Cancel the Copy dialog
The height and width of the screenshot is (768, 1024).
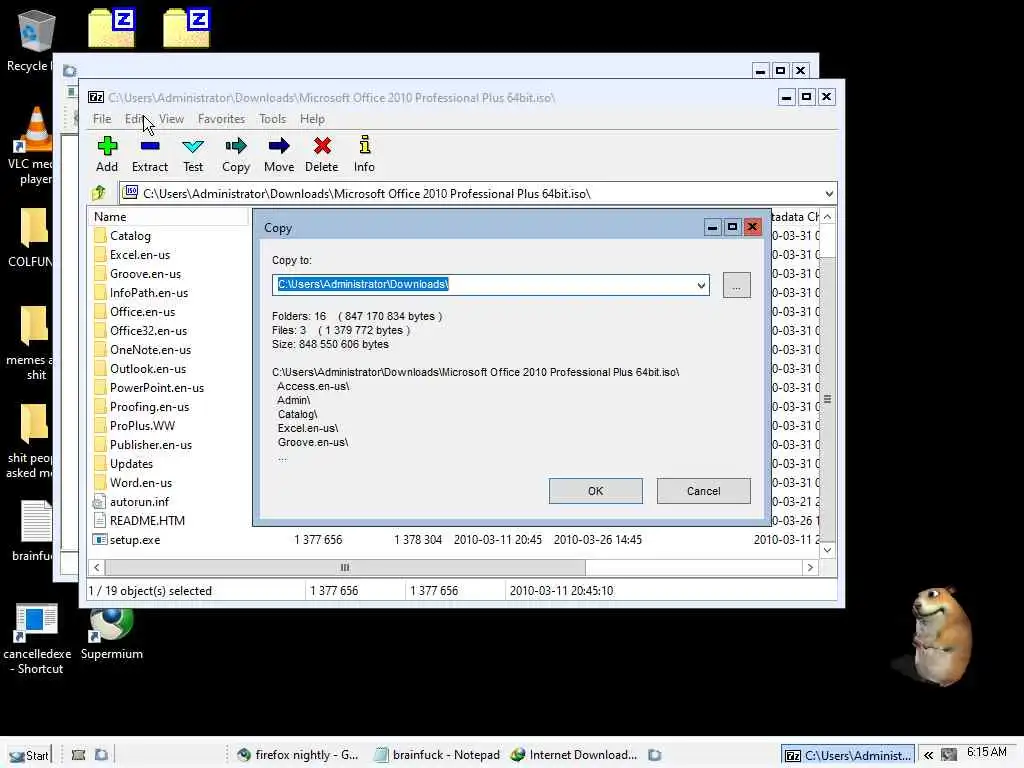tap(703, 491)
